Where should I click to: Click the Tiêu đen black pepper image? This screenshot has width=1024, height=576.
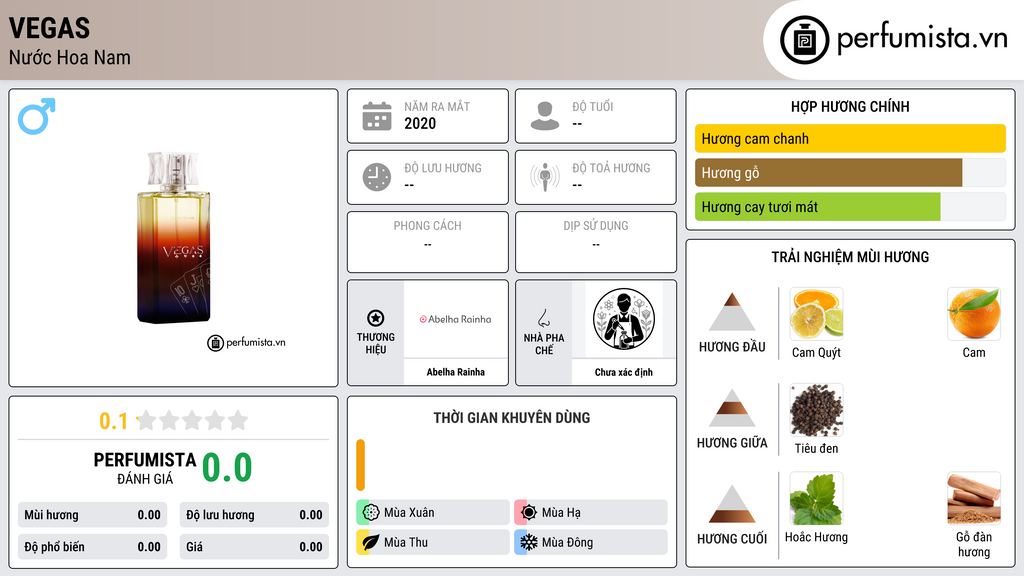816,409
